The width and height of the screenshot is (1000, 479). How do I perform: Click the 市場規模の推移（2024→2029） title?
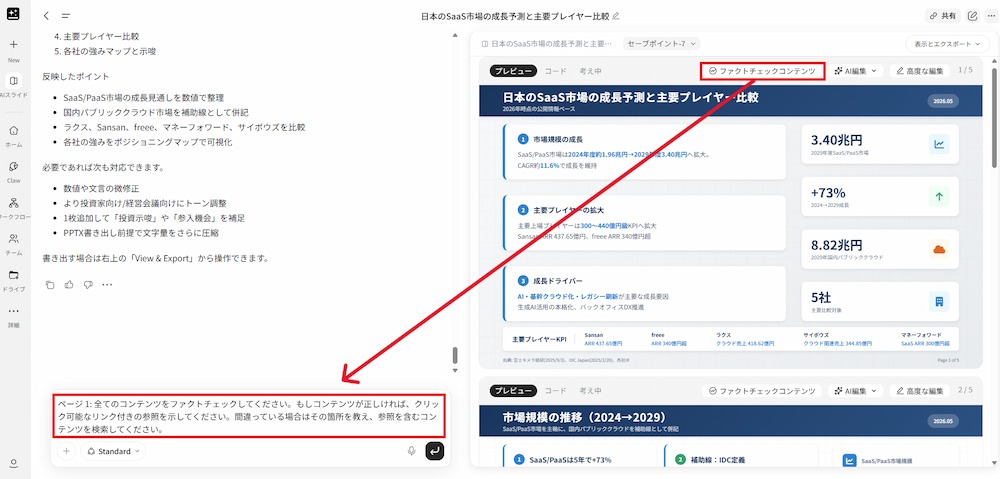584,416
